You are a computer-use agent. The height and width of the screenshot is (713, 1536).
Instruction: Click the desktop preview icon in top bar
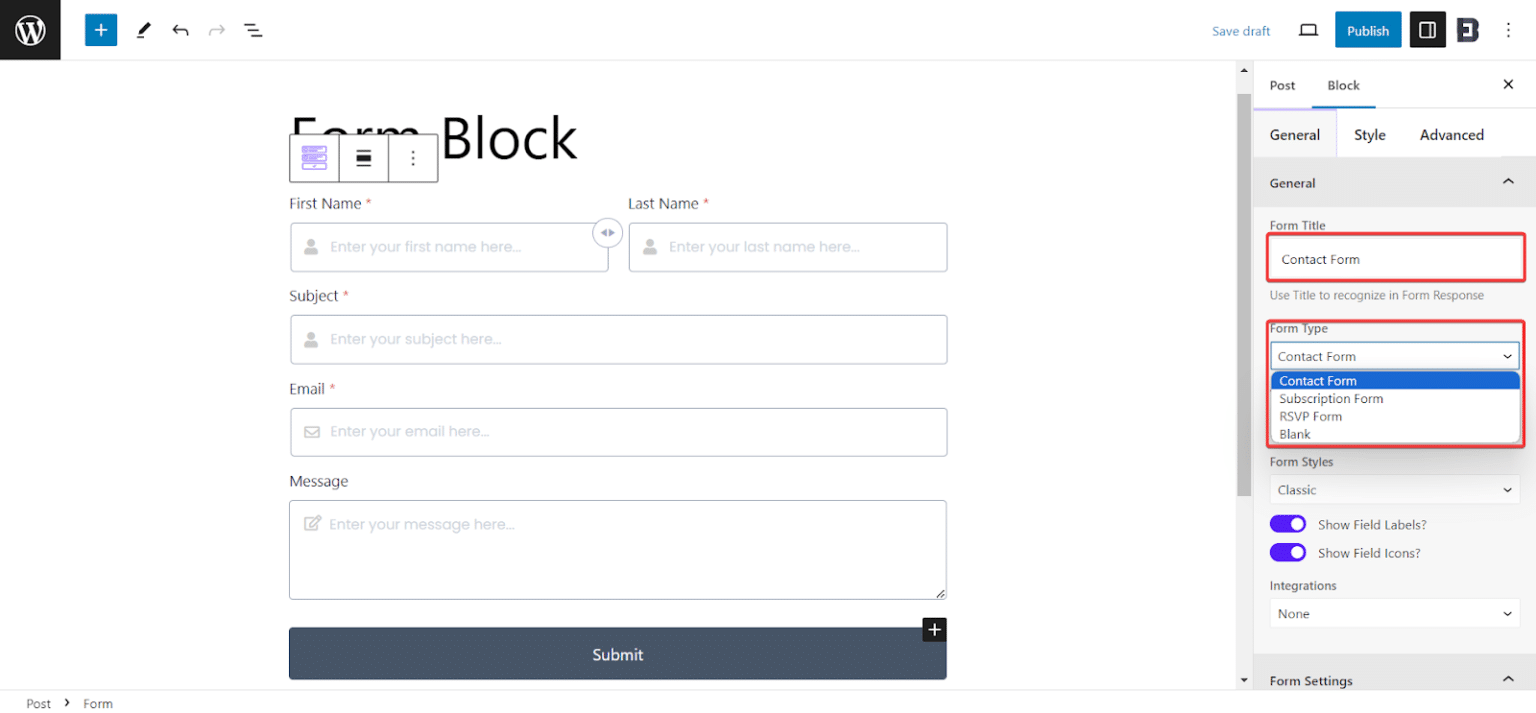coord(1308,30)
